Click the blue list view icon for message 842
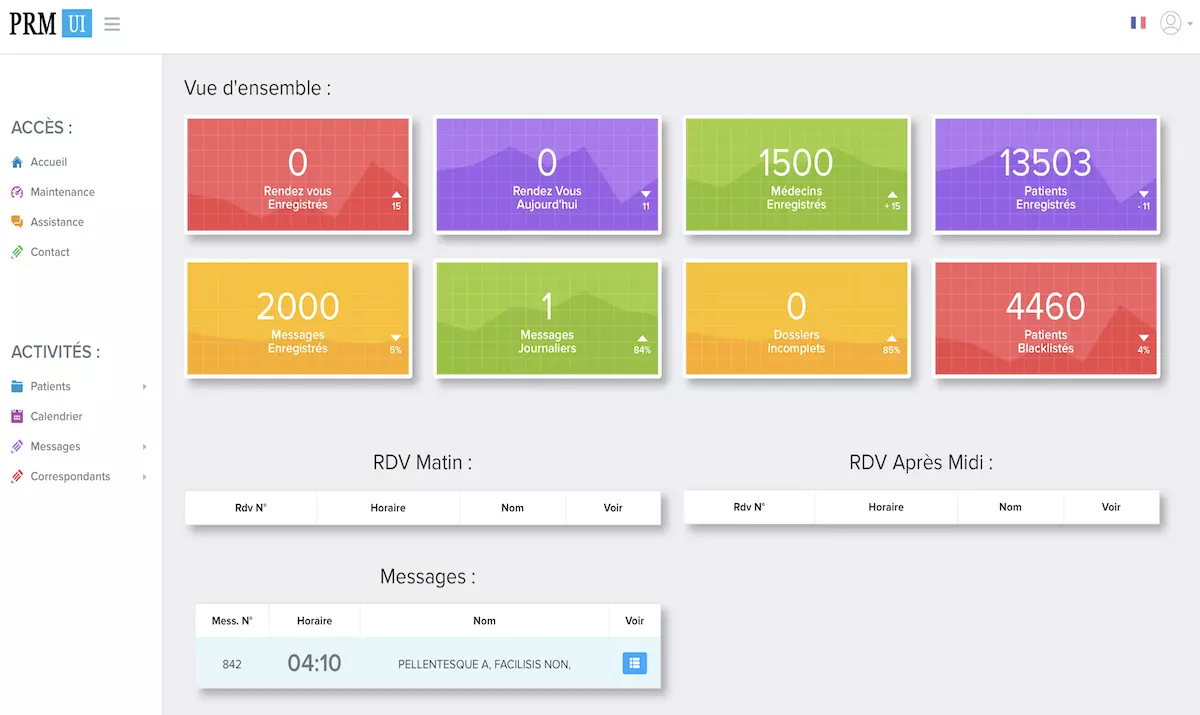Screen dimensions: 1200x715 pyautogui.click(x=634, y=663)
